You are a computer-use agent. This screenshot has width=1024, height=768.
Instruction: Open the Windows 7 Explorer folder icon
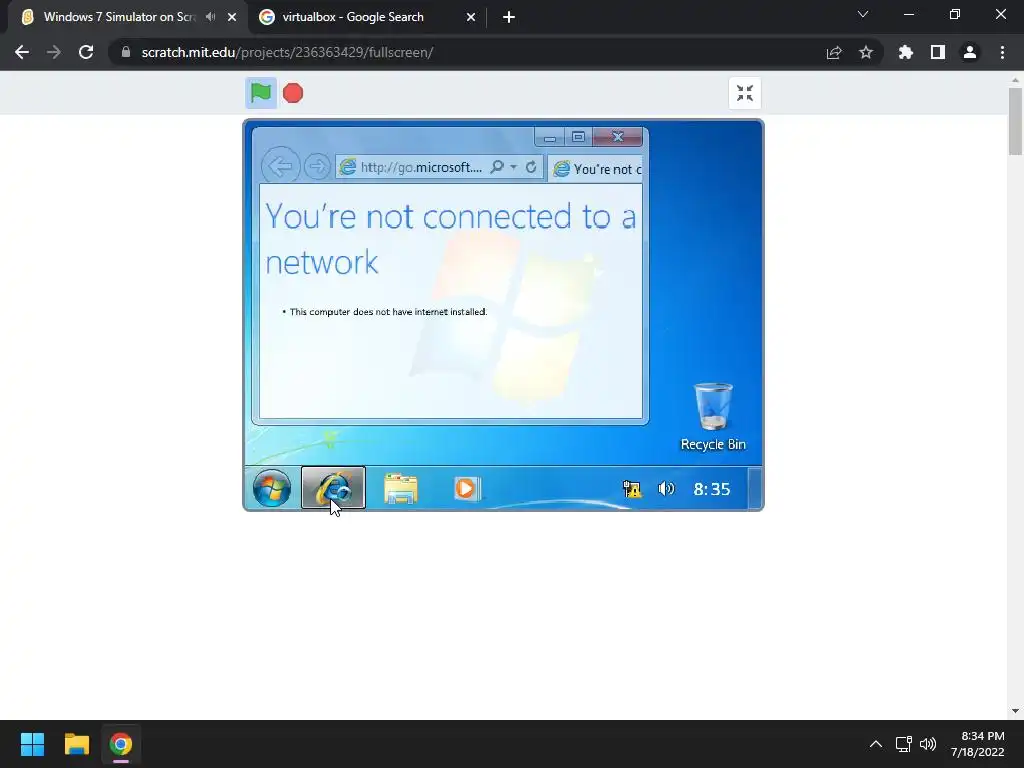click(400, 488)
